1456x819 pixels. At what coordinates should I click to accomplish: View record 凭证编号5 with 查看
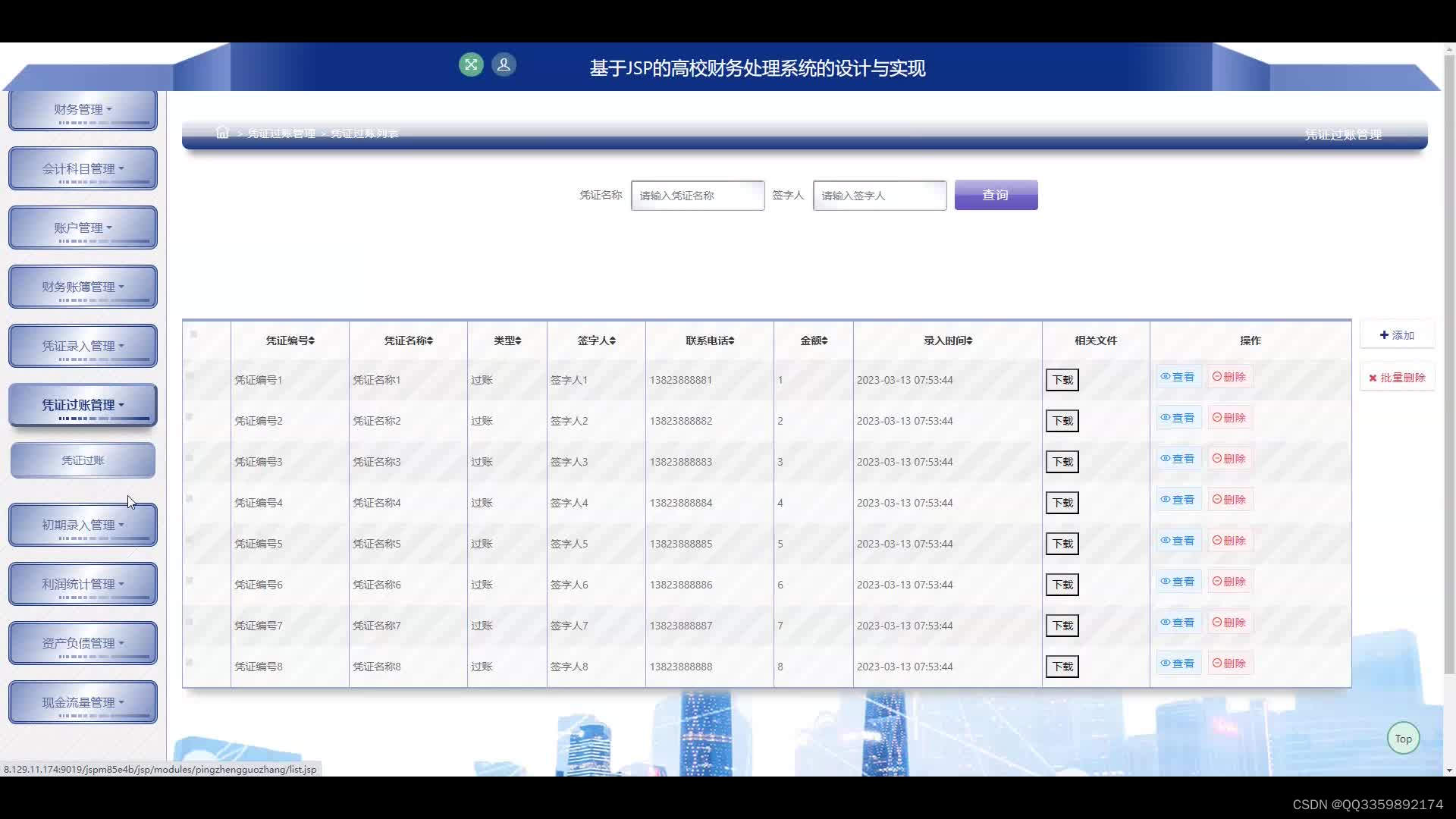pyautogui.click(x=1178, y=541)
